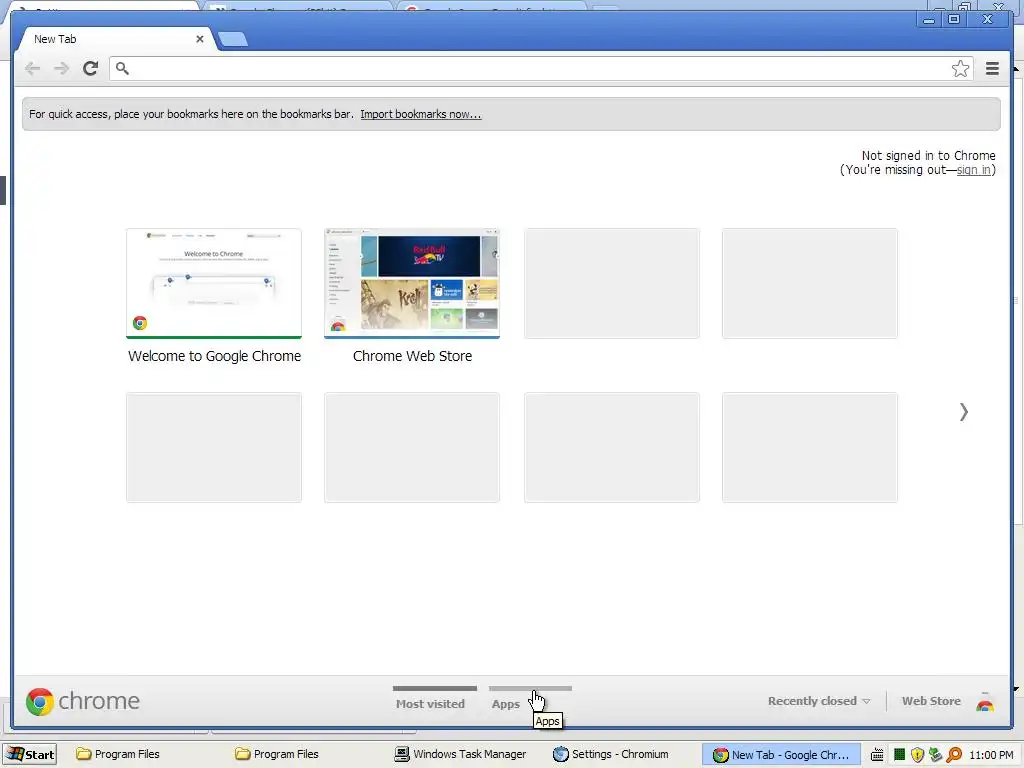Open the Chrome Web Store thumbnail
The height and width of the screenshot is (768, 1024).
[x=412, y=283]
